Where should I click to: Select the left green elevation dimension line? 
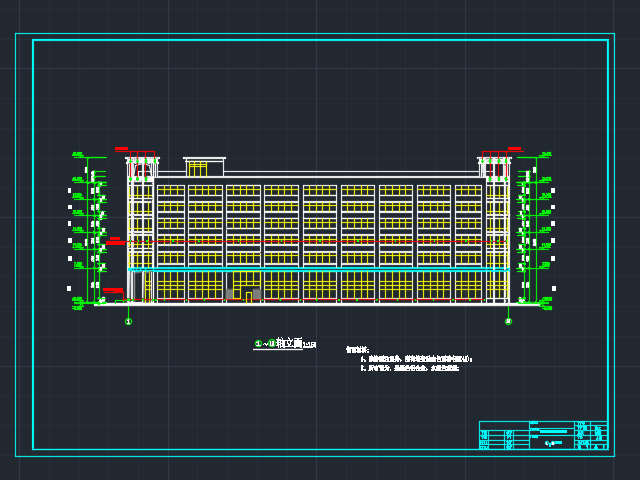point(87,230)
